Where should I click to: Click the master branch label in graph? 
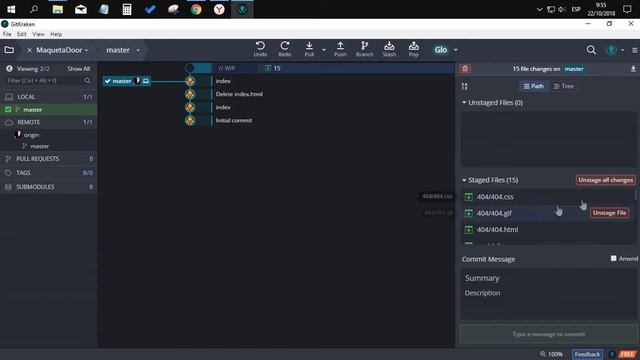127,81
